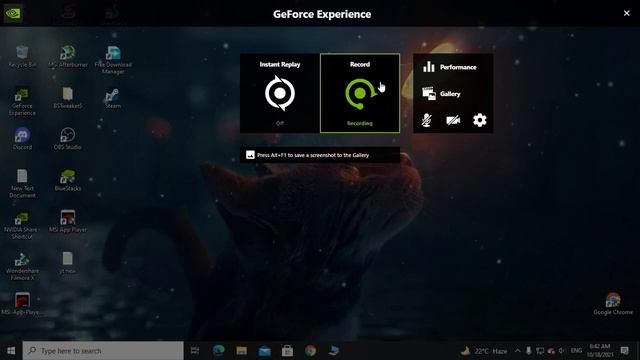
Task: Select the Google Chrome desktop icon
Action: 613,304
